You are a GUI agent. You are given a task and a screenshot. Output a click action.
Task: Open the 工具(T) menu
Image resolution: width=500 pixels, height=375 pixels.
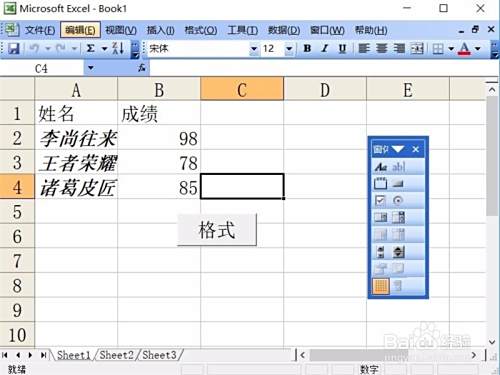243,30
